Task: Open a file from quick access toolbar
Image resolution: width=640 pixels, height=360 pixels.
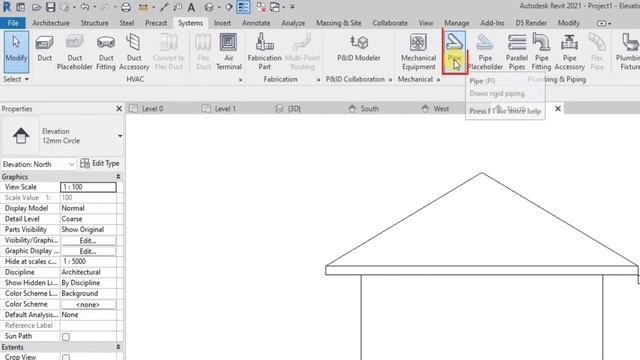Action: click(36, 7)
